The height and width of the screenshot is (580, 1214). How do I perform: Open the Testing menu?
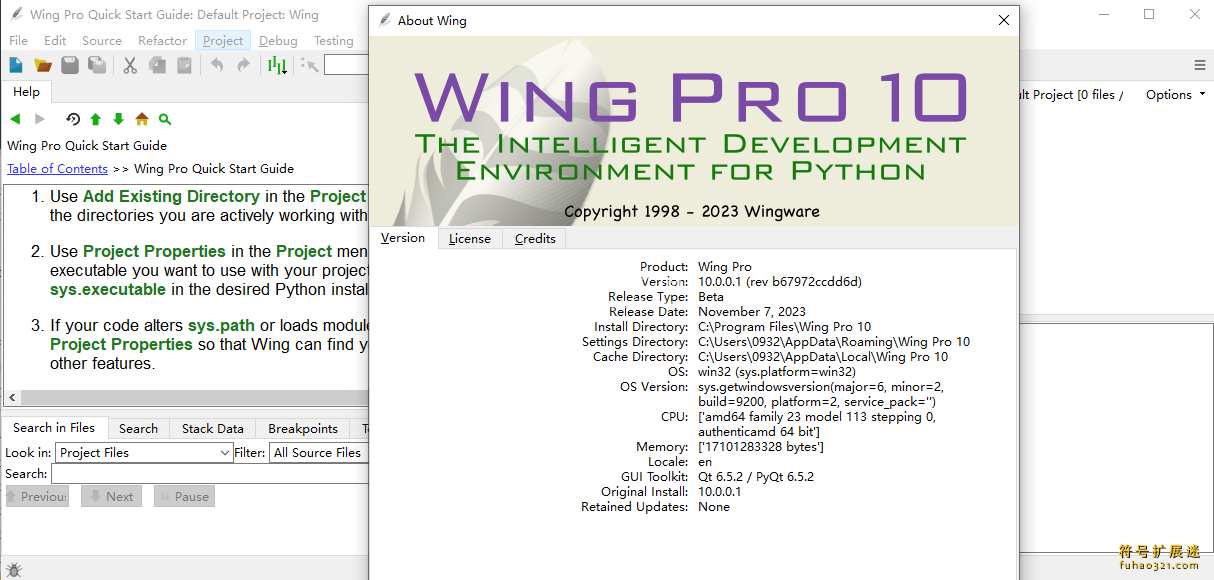click(x=334, y=41)
